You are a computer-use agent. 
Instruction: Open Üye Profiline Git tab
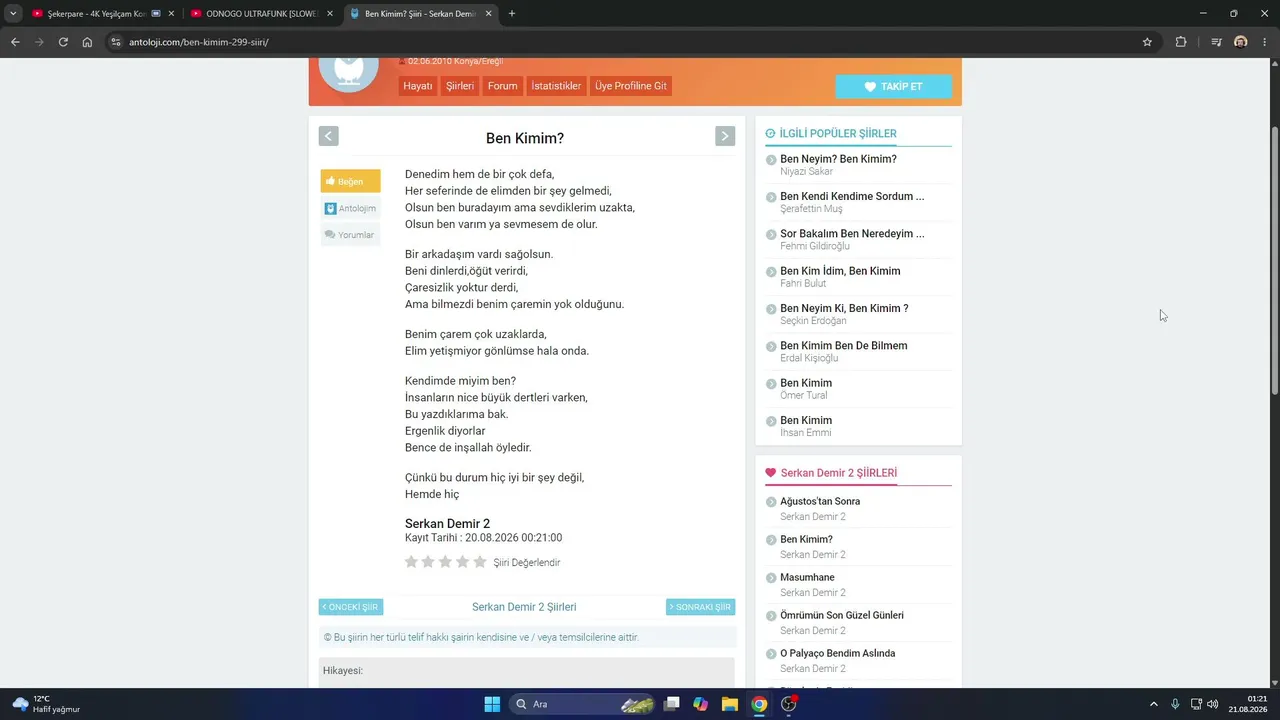click(631, 86)
